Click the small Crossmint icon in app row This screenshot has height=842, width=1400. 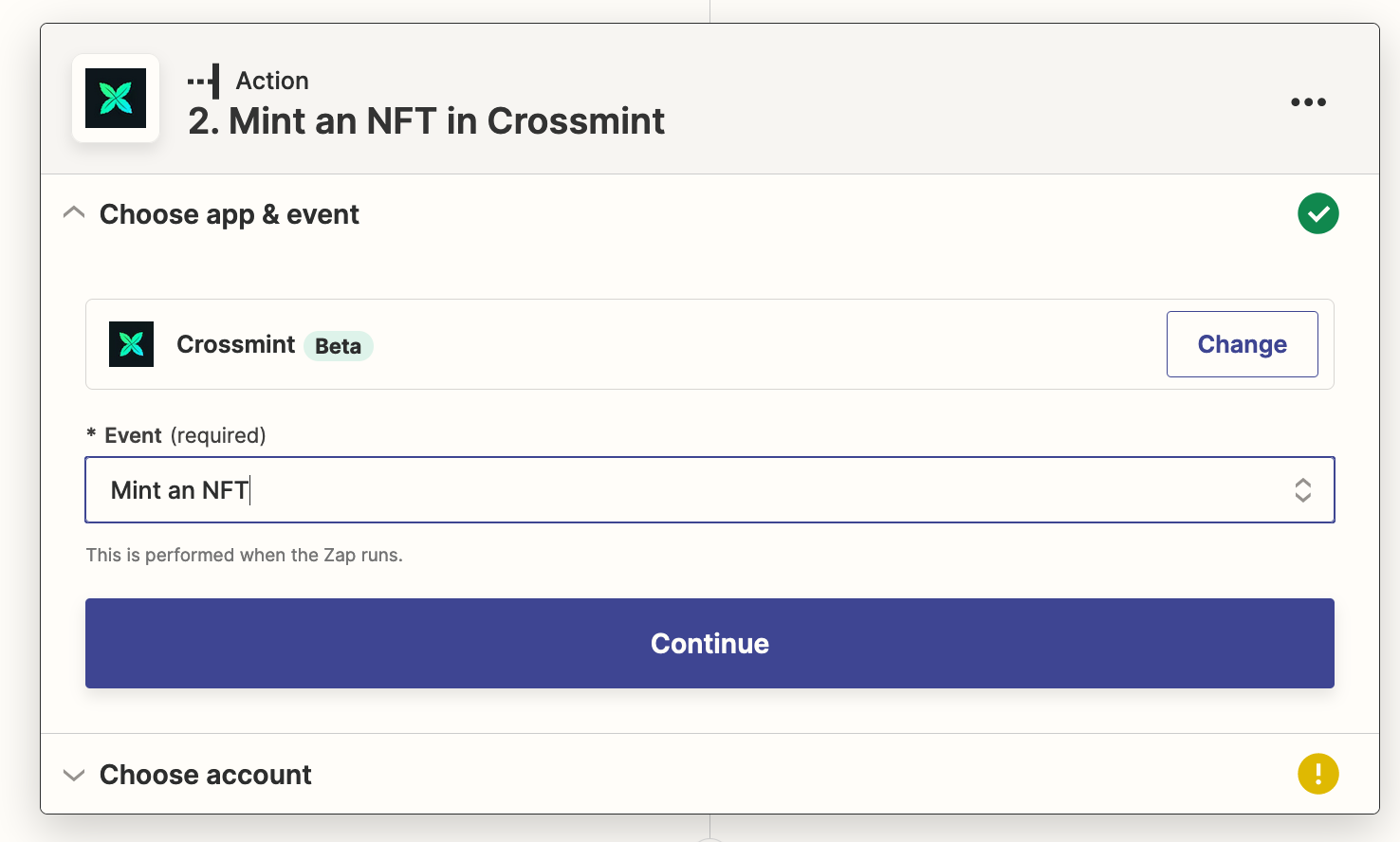click(x=131, y=344)
